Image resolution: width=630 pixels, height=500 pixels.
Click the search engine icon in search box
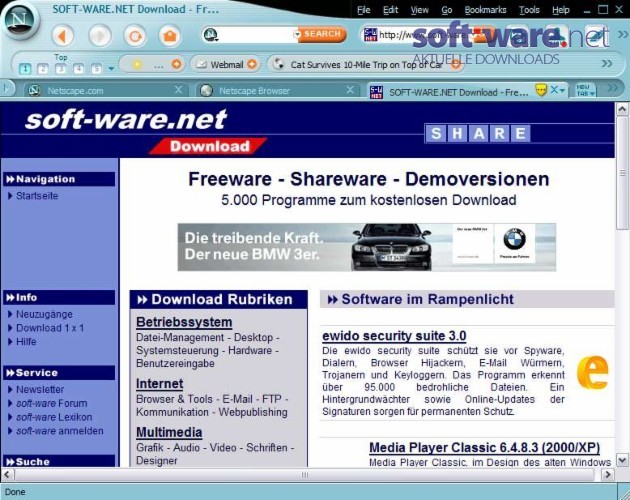pos(211,35)
